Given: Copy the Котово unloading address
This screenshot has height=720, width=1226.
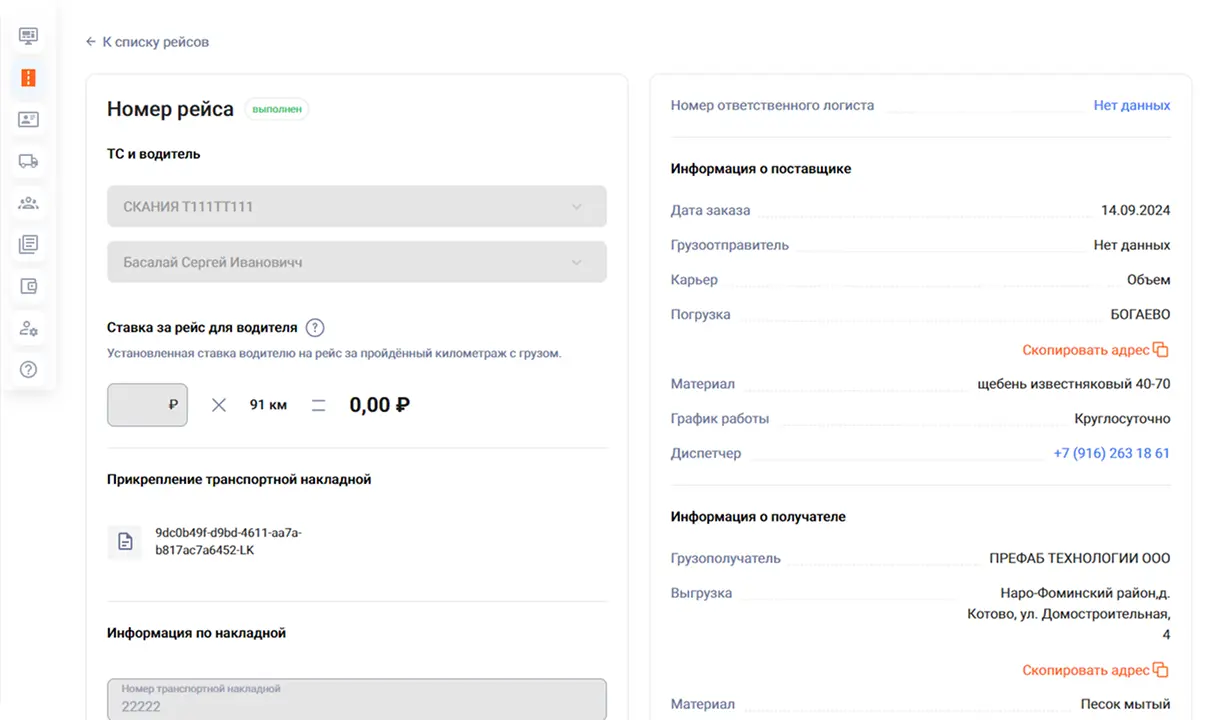Looking at the screenshot, I should click(x=1095, y=670).
